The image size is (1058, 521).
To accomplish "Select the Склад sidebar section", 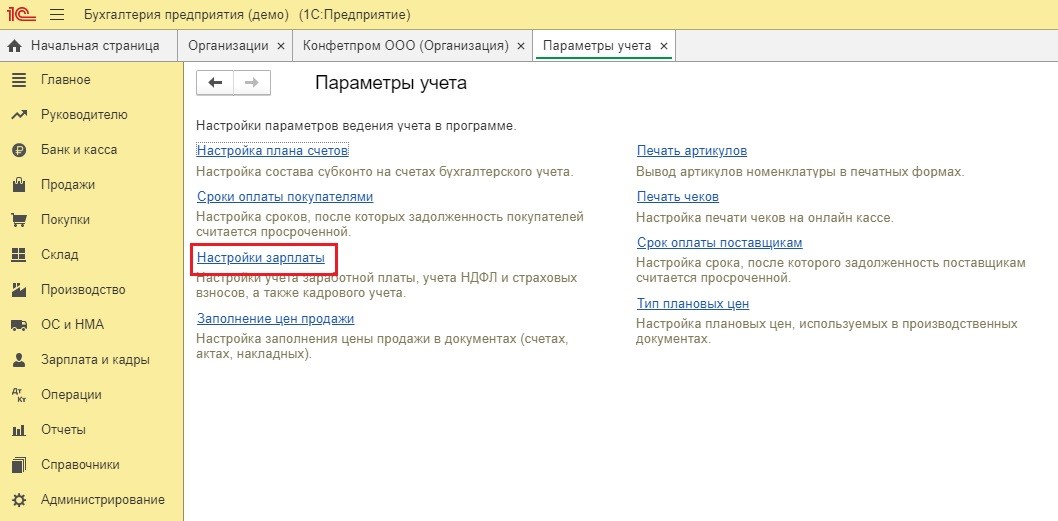I will click(x=59, y=255).
